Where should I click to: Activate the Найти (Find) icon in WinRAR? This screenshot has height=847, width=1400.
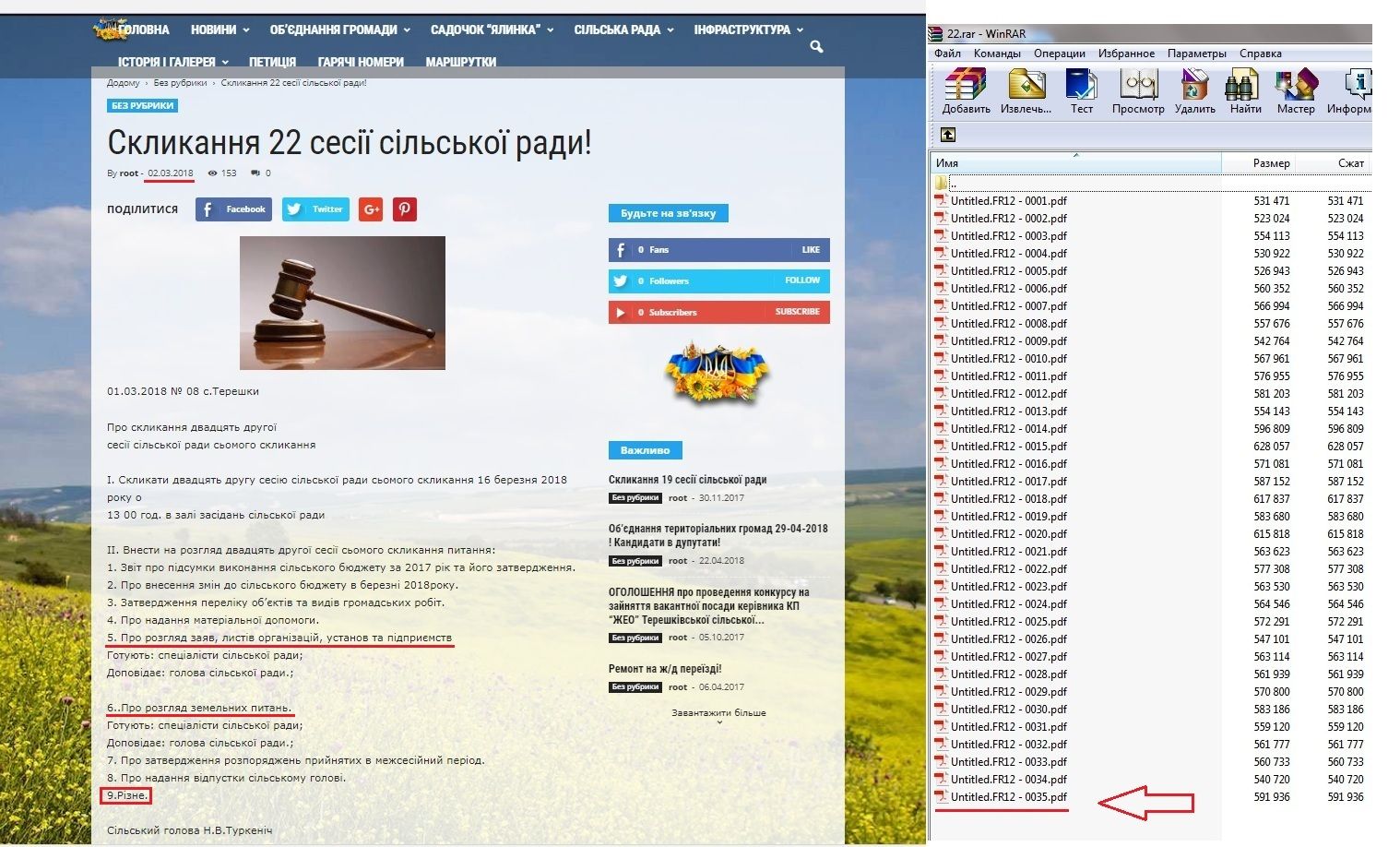tap(1242, 89)
